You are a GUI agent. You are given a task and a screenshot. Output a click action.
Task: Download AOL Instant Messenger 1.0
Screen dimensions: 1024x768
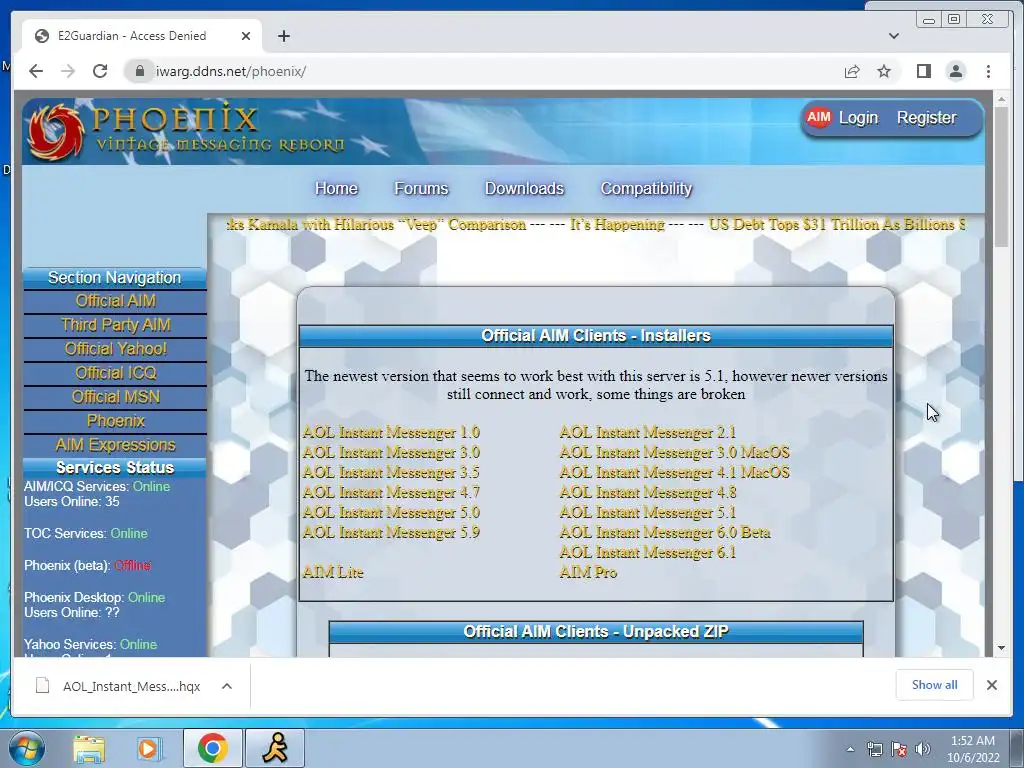[x=391, y=432]
